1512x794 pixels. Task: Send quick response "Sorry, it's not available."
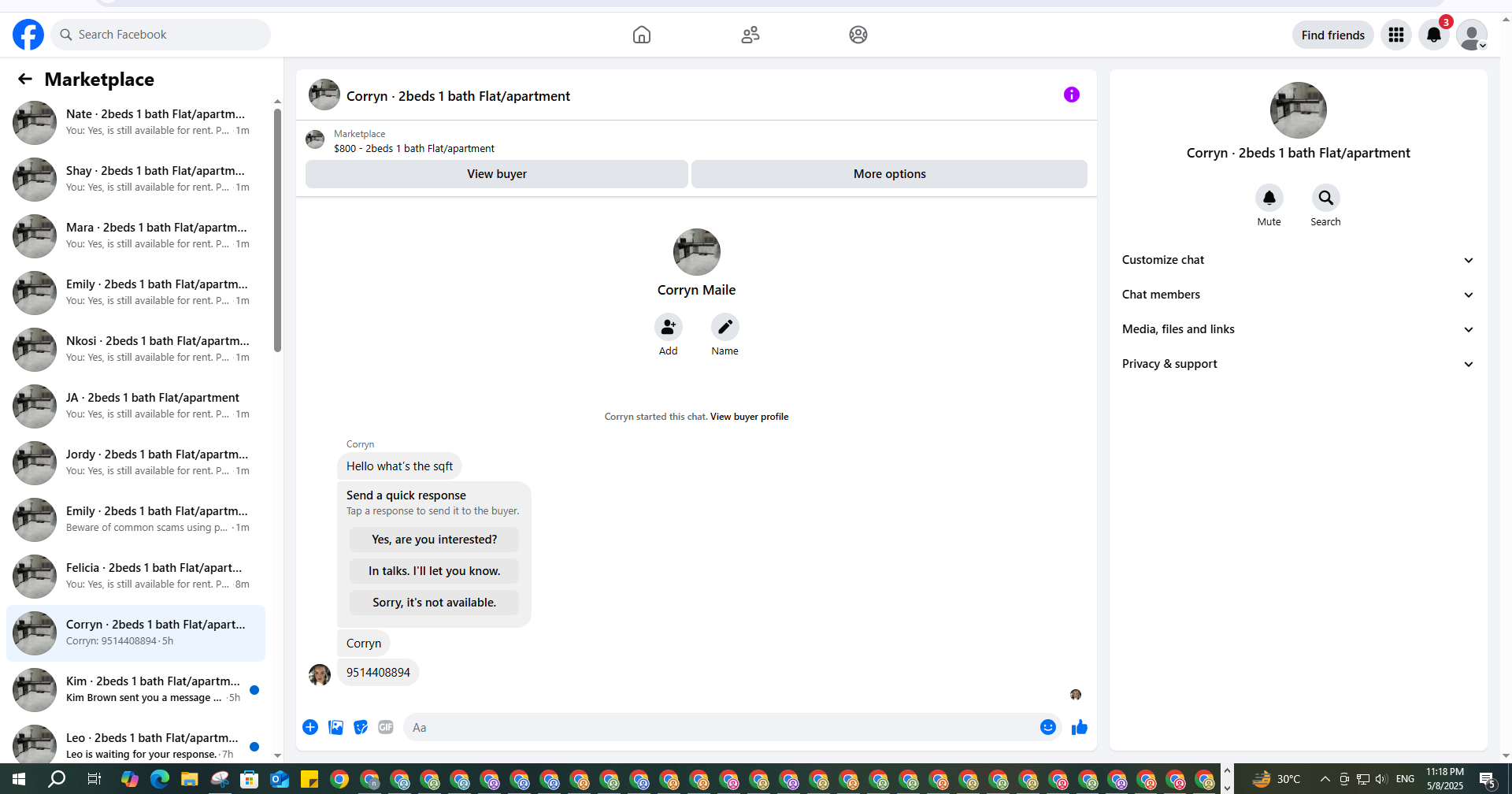coord(435,603)
